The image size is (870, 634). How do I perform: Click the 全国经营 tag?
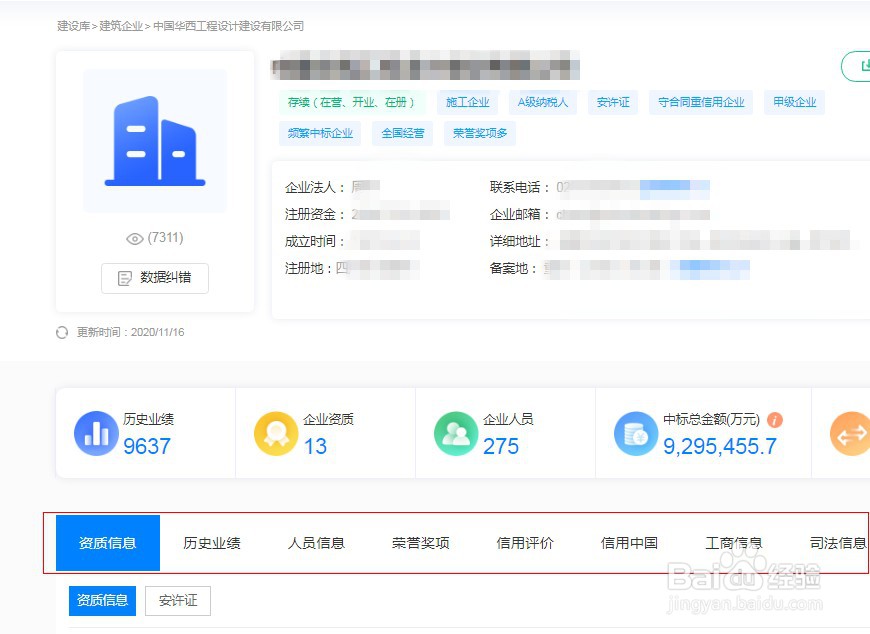click(x=401, y=133)
